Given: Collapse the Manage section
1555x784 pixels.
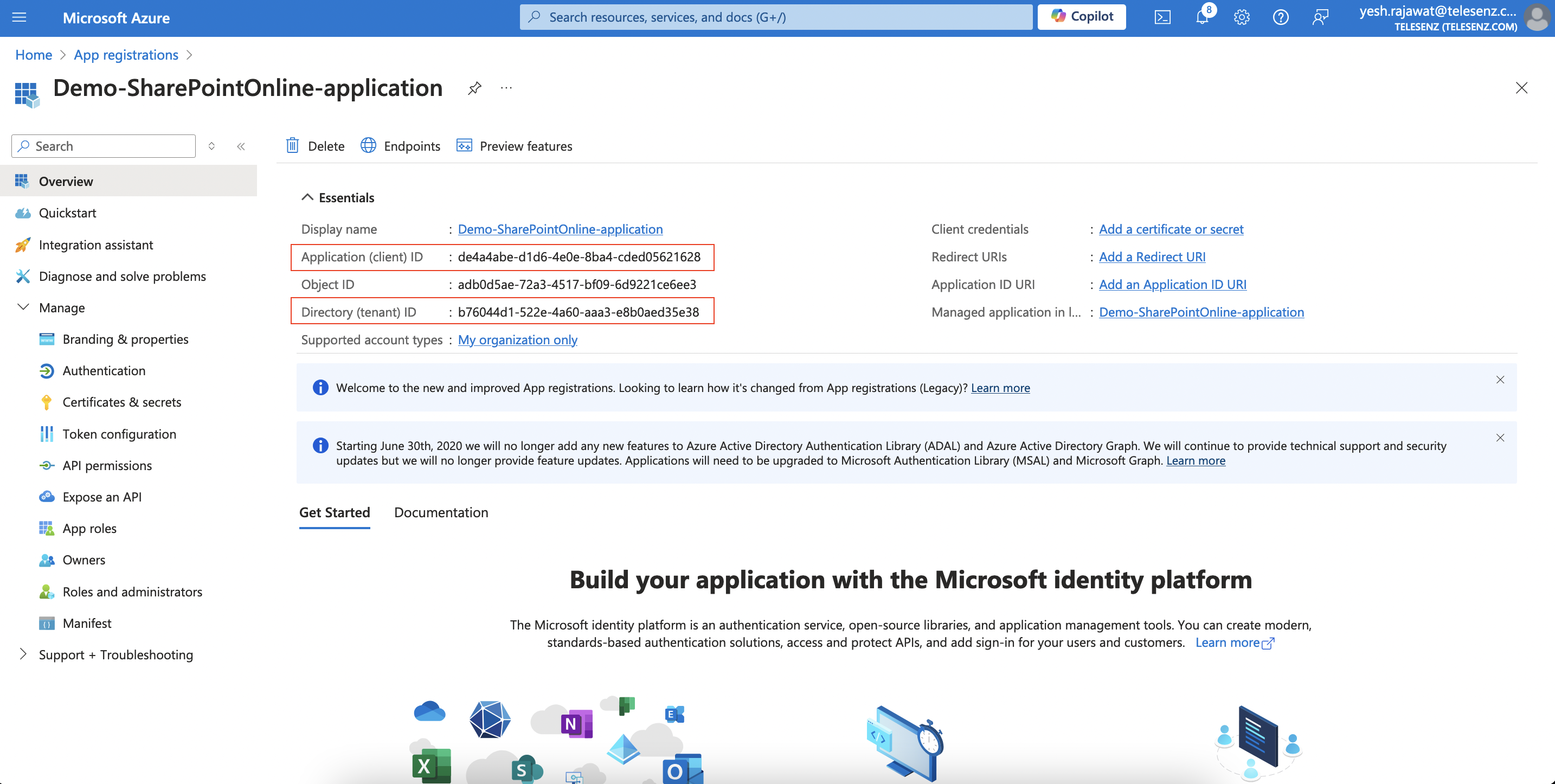Looking at the screenshot, I should 23,307.
